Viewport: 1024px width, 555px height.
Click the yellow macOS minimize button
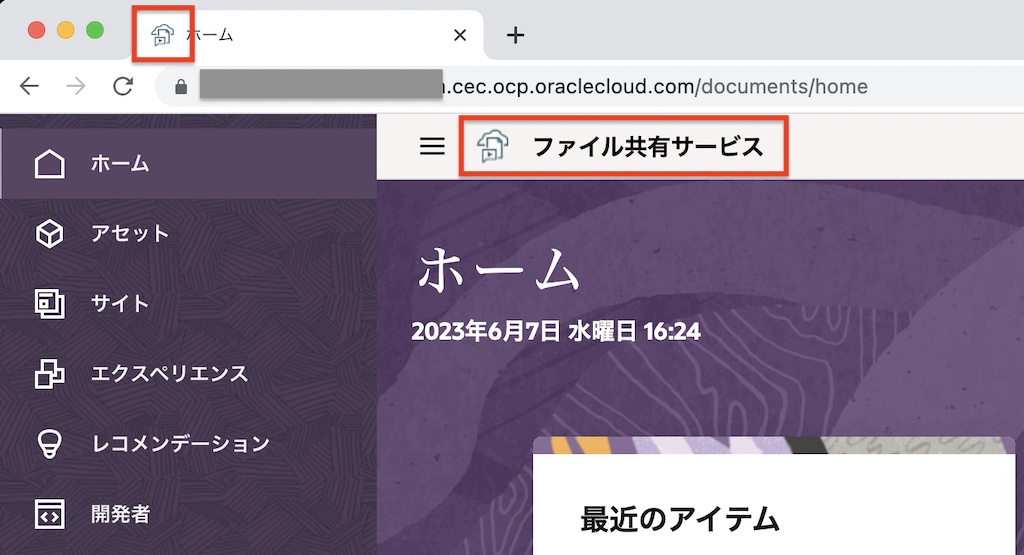tap(65, 30)
